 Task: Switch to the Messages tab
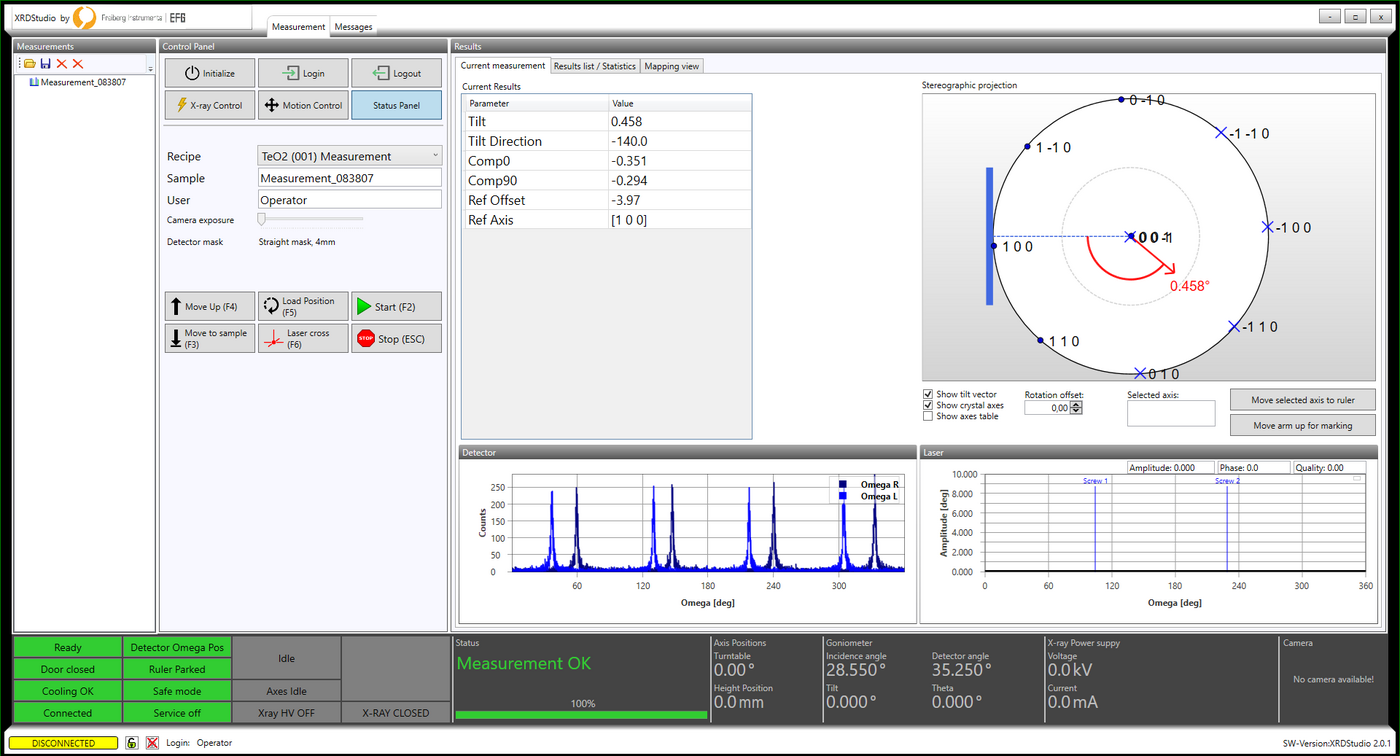[x=353, y=27]
